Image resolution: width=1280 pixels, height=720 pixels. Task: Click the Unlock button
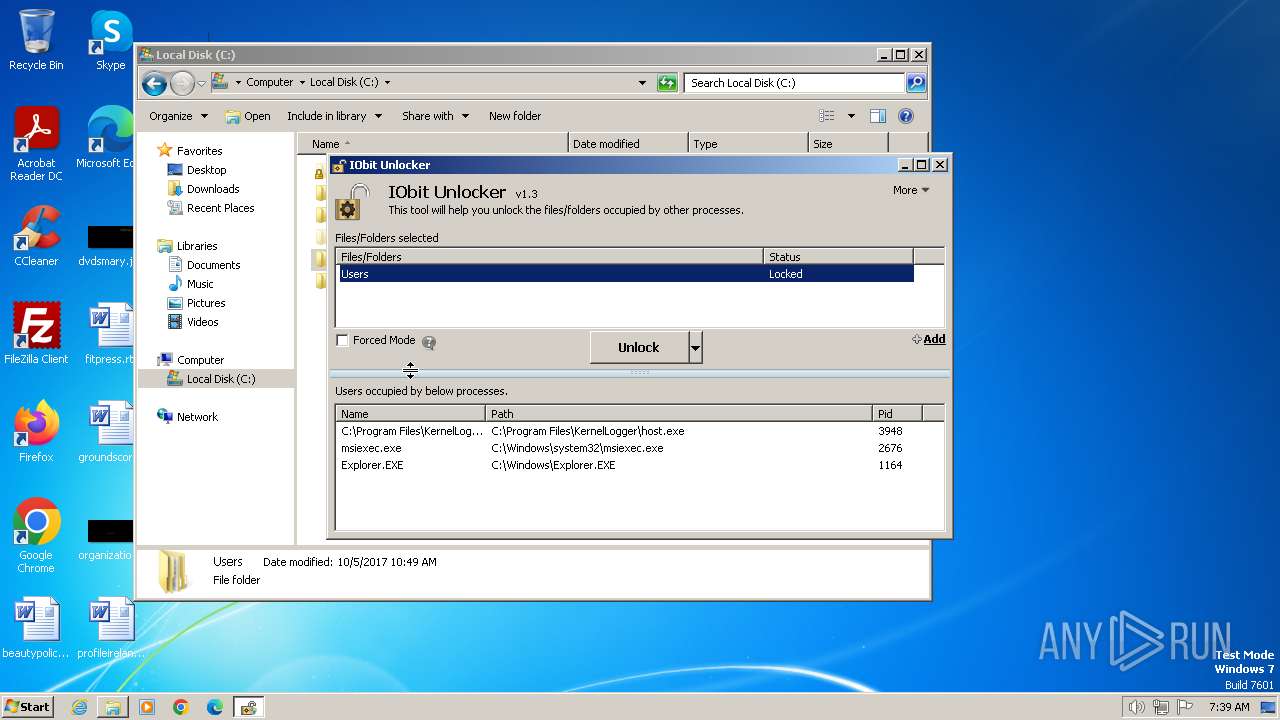pos(639,347)
